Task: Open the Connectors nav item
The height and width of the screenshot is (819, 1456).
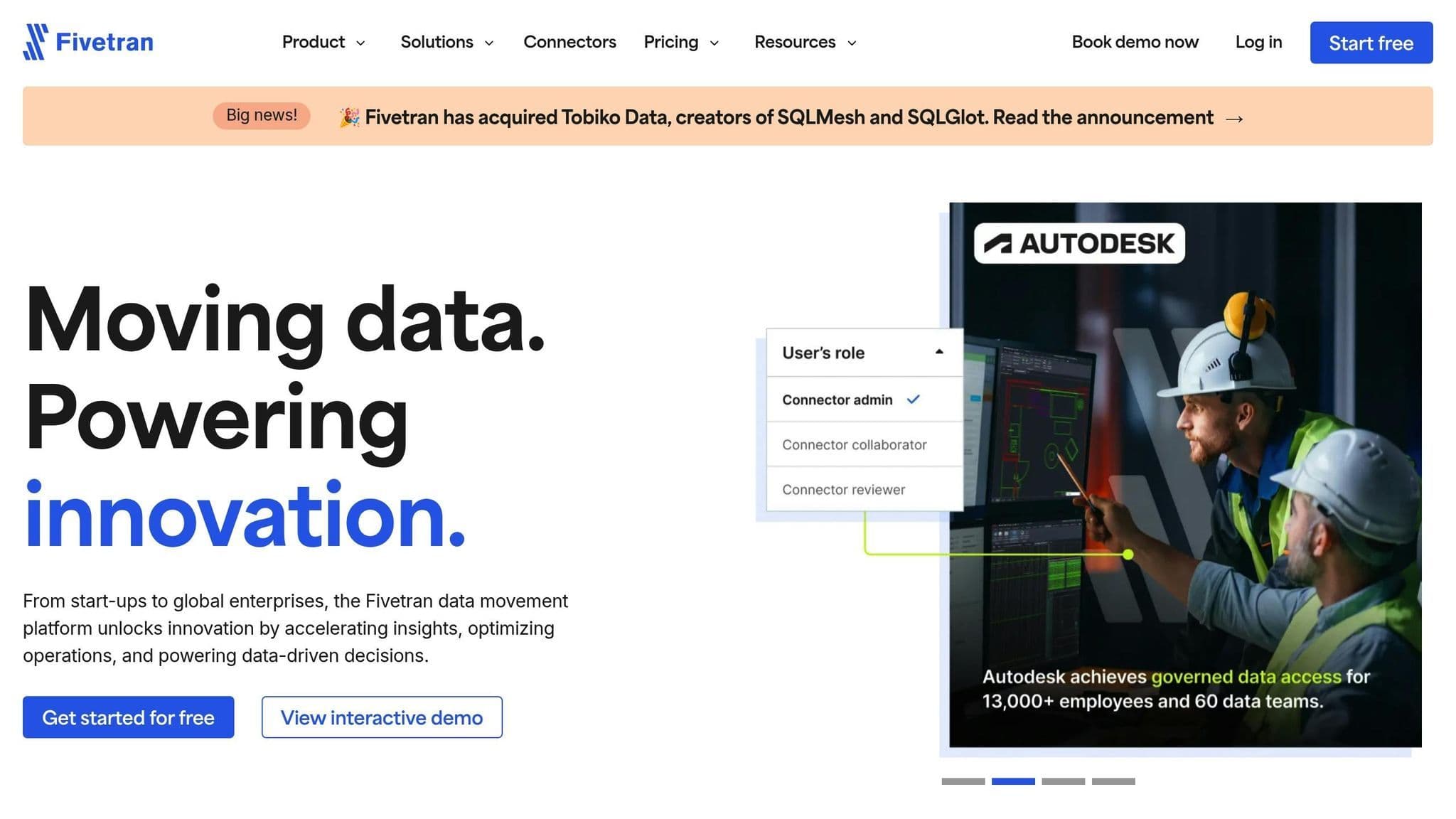Action: click(569, 43)
